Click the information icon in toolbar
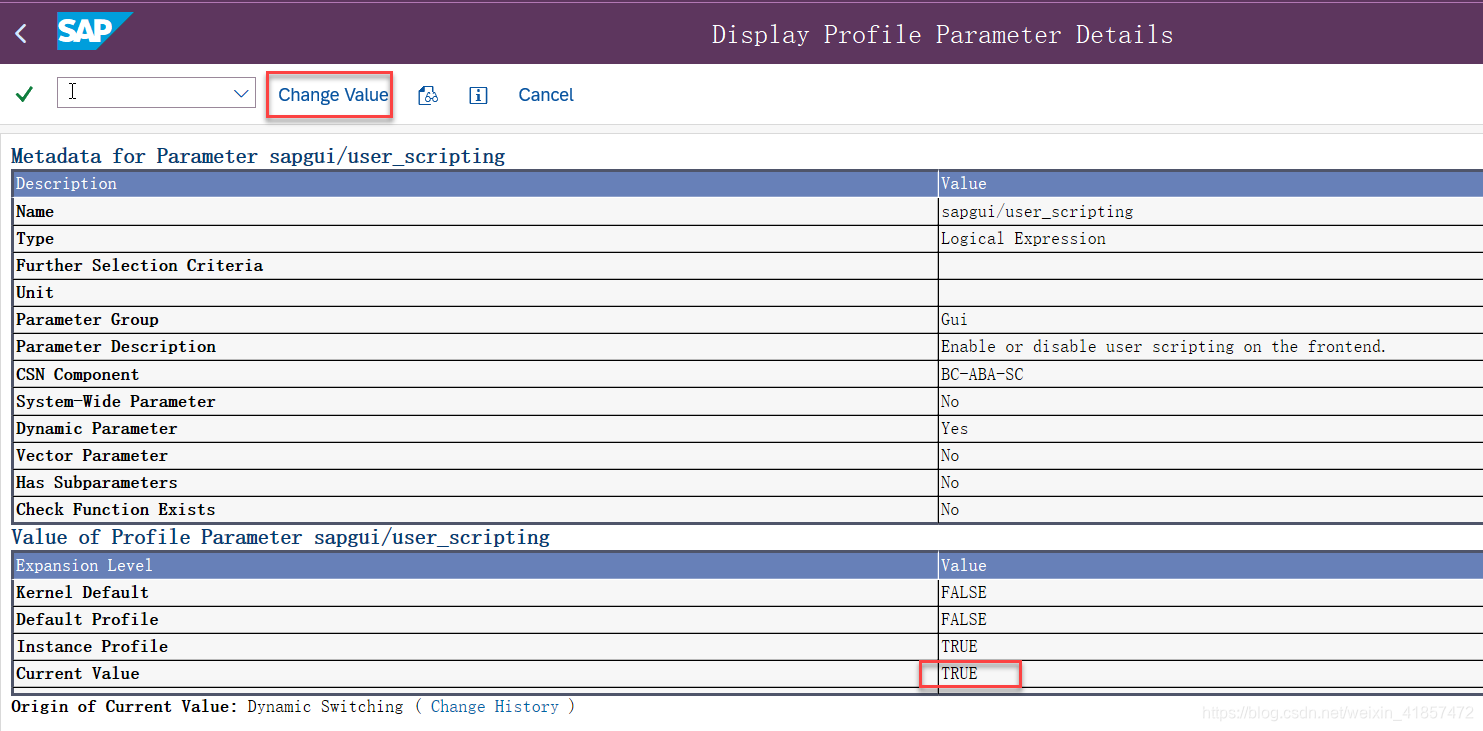This screenshot has width=1483, height=731. (478, 95)
